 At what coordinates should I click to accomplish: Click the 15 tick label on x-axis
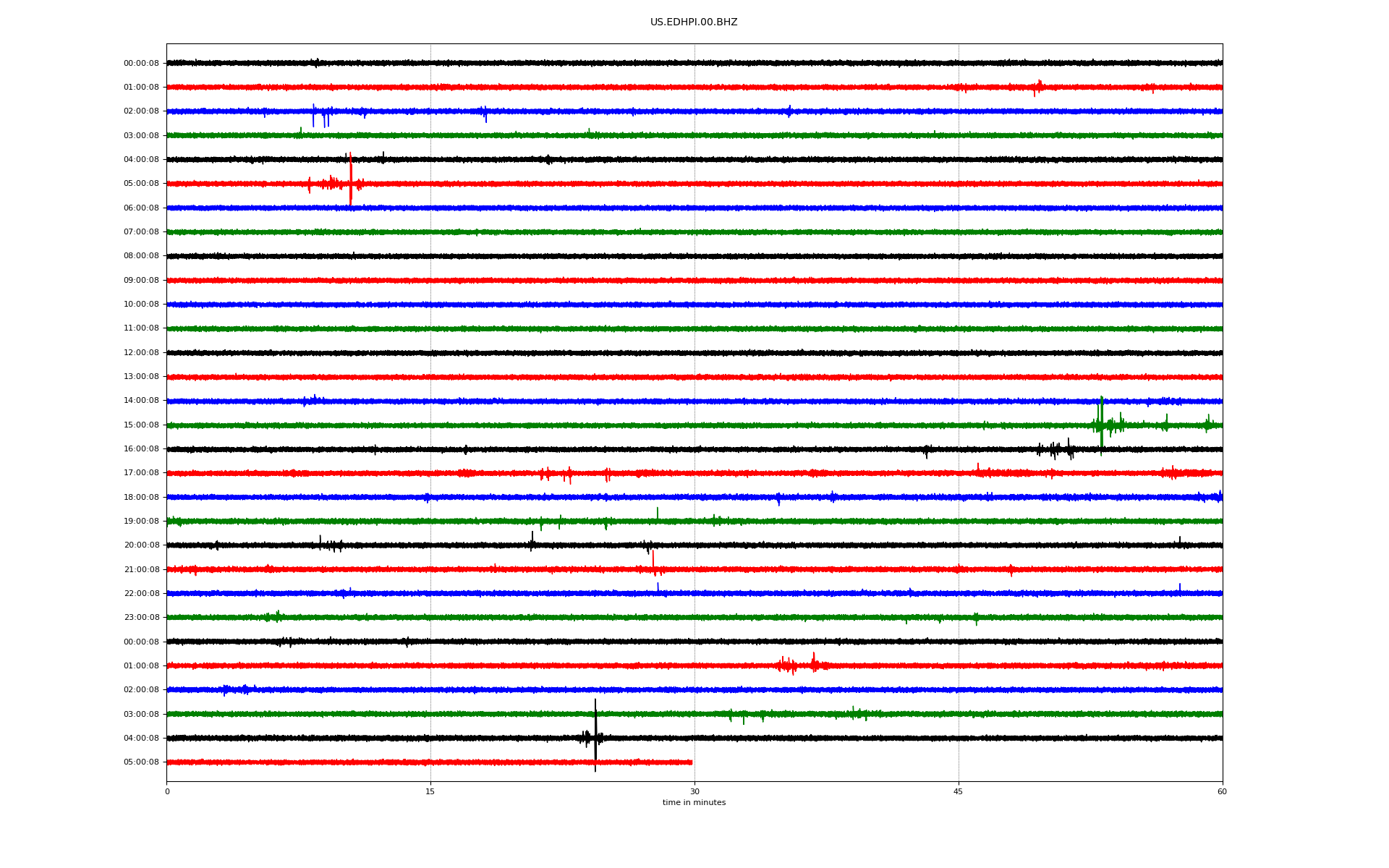[430, 791]
